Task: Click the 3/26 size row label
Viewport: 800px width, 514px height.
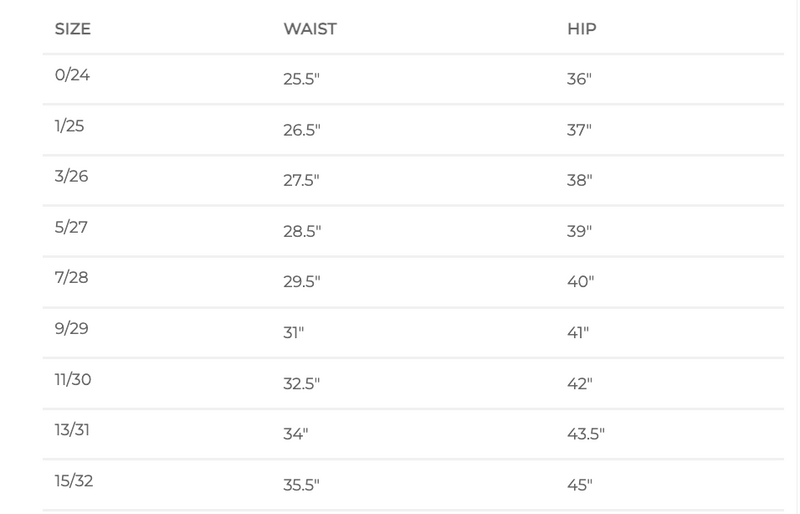Action: click(x=71, y=175)
